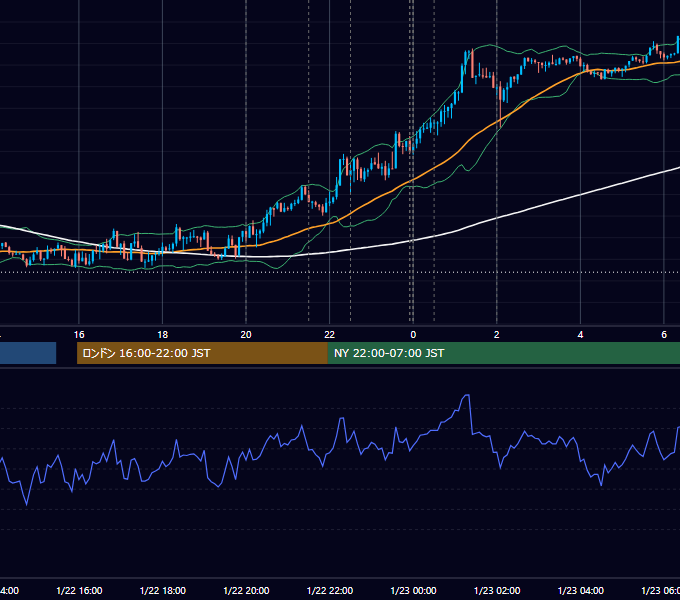Click the hour label 20 on the chart axis
The width and height of the screenshot is (680, 600).
pos(246,335)
